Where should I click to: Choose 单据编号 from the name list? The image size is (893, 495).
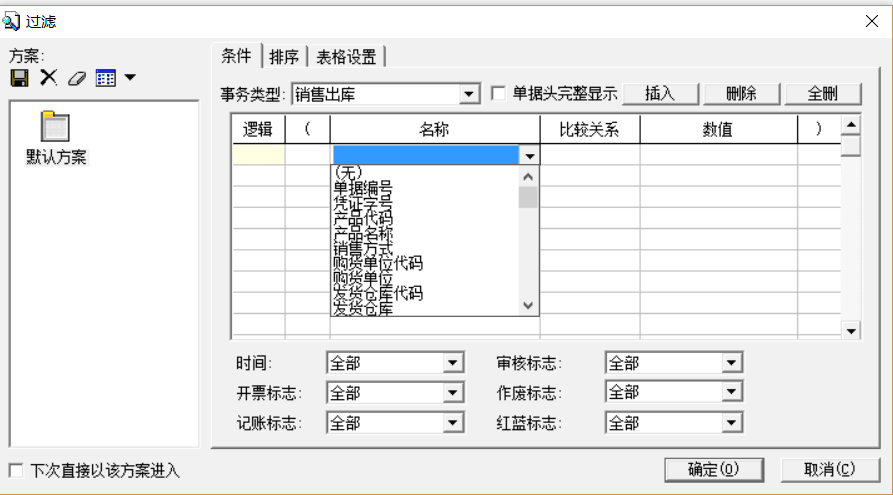(x=363, y=188)
